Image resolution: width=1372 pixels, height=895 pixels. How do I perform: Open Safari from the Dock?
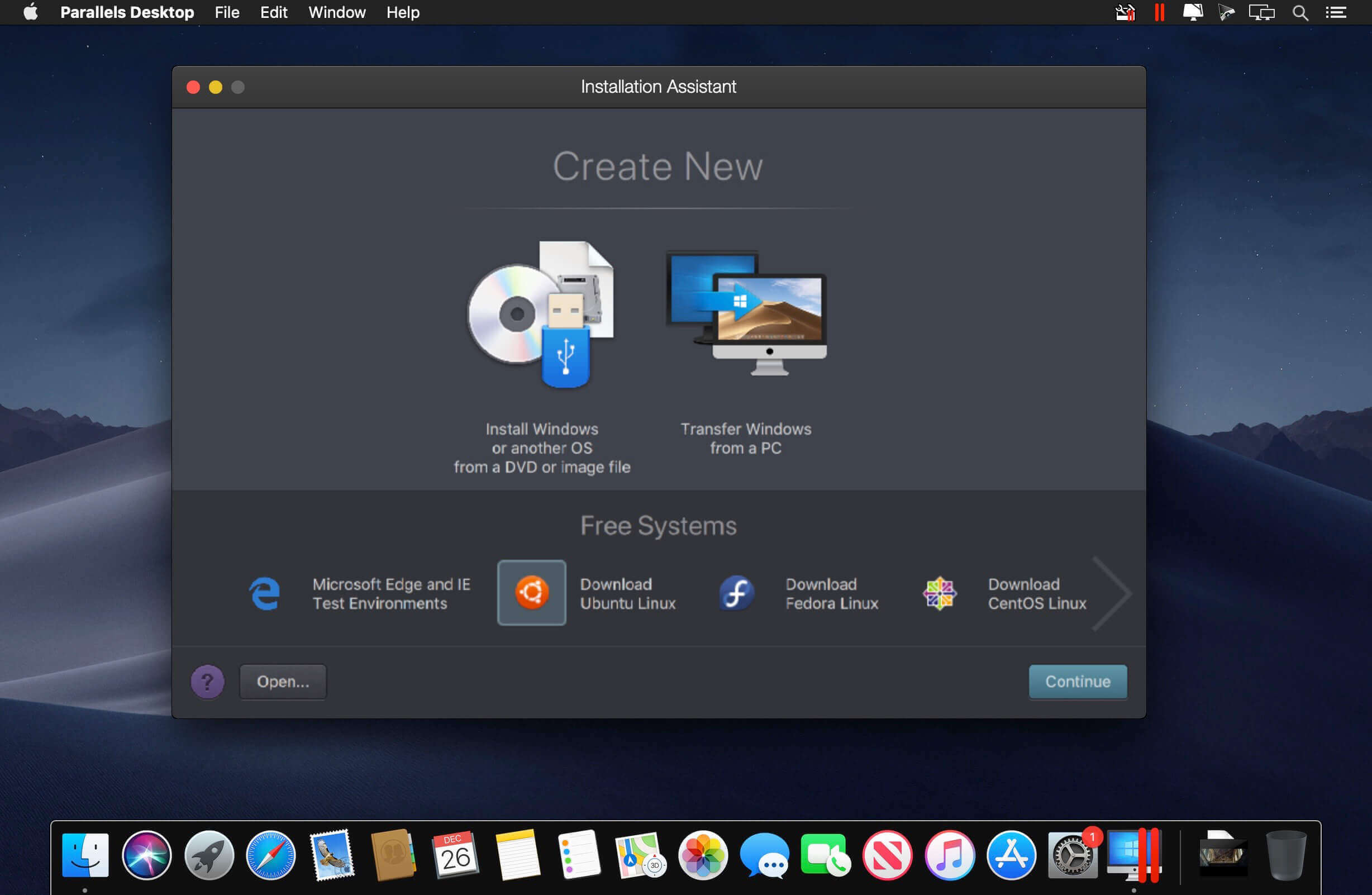(x=271, y=856)
